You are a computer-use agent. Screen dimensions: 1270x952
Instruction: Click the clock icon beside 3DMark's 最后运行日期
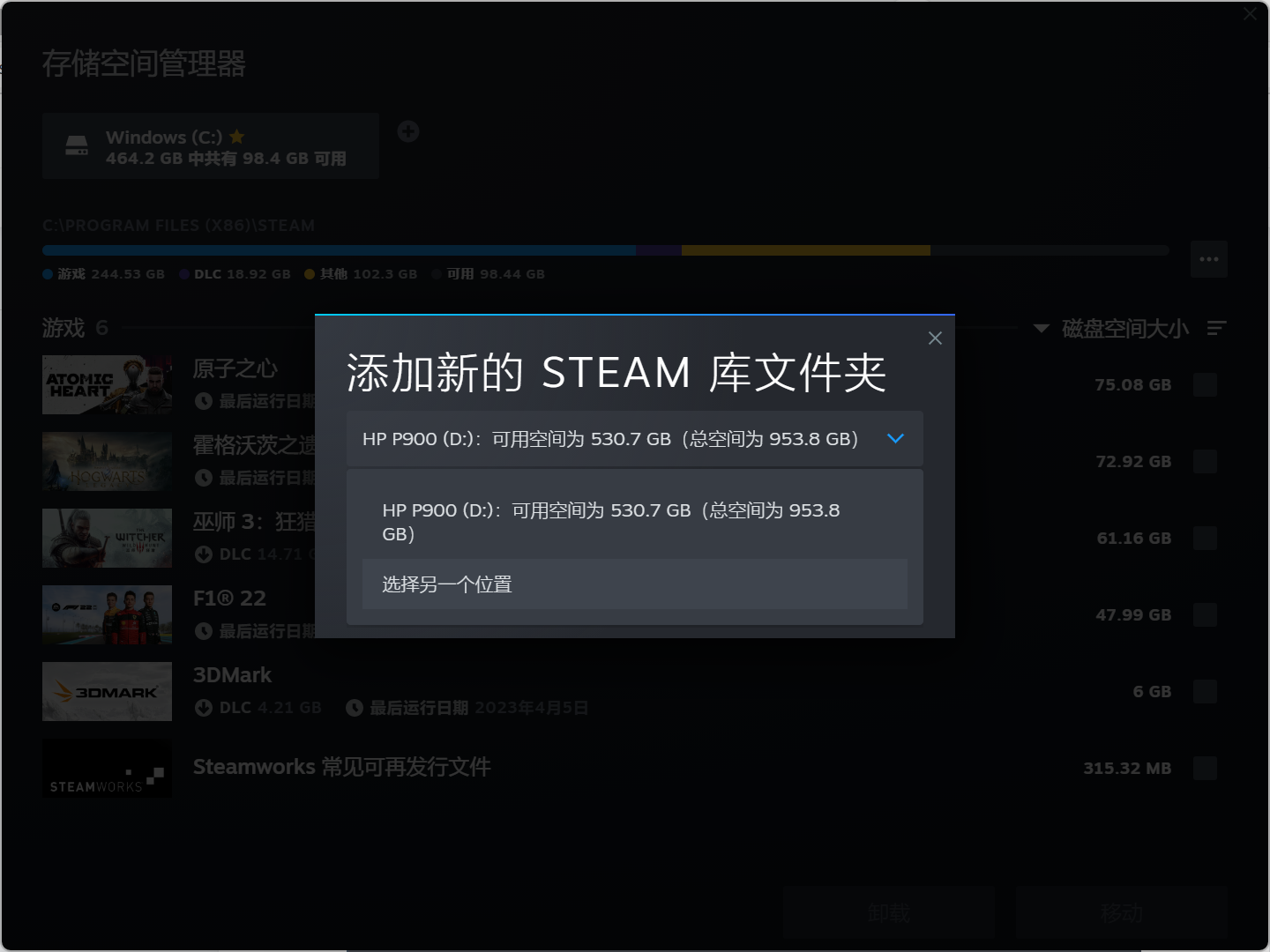355,707
